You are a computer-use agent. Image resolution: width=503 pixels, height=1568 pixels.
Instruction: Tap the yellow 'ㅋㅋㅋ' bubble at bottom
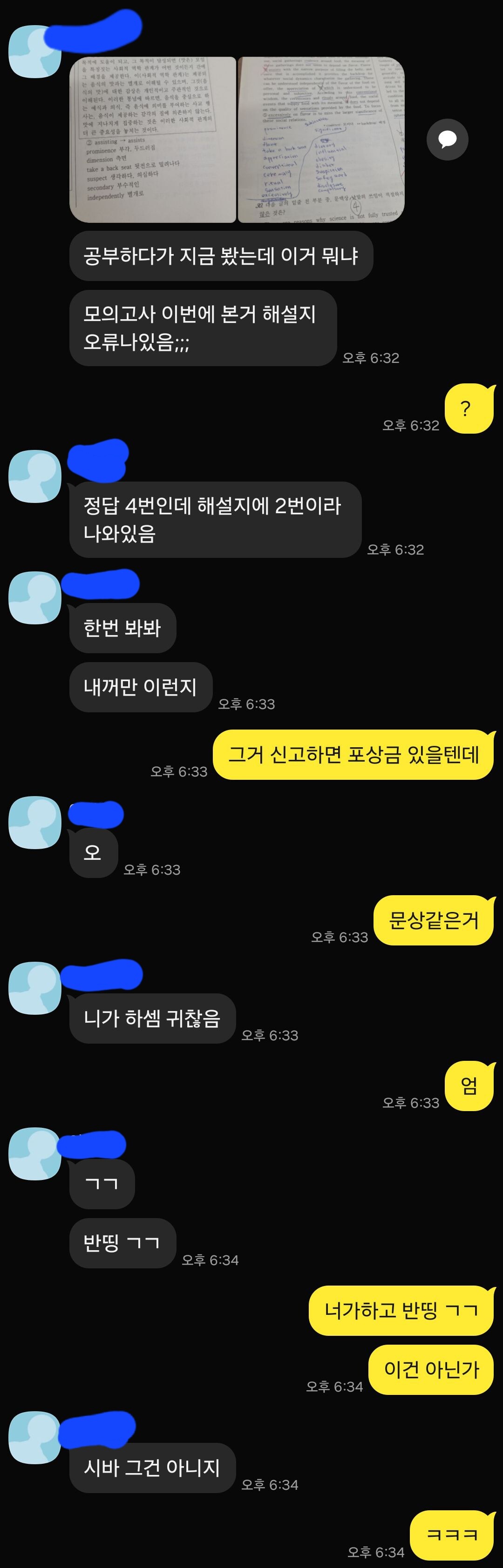coord(452,1534)
